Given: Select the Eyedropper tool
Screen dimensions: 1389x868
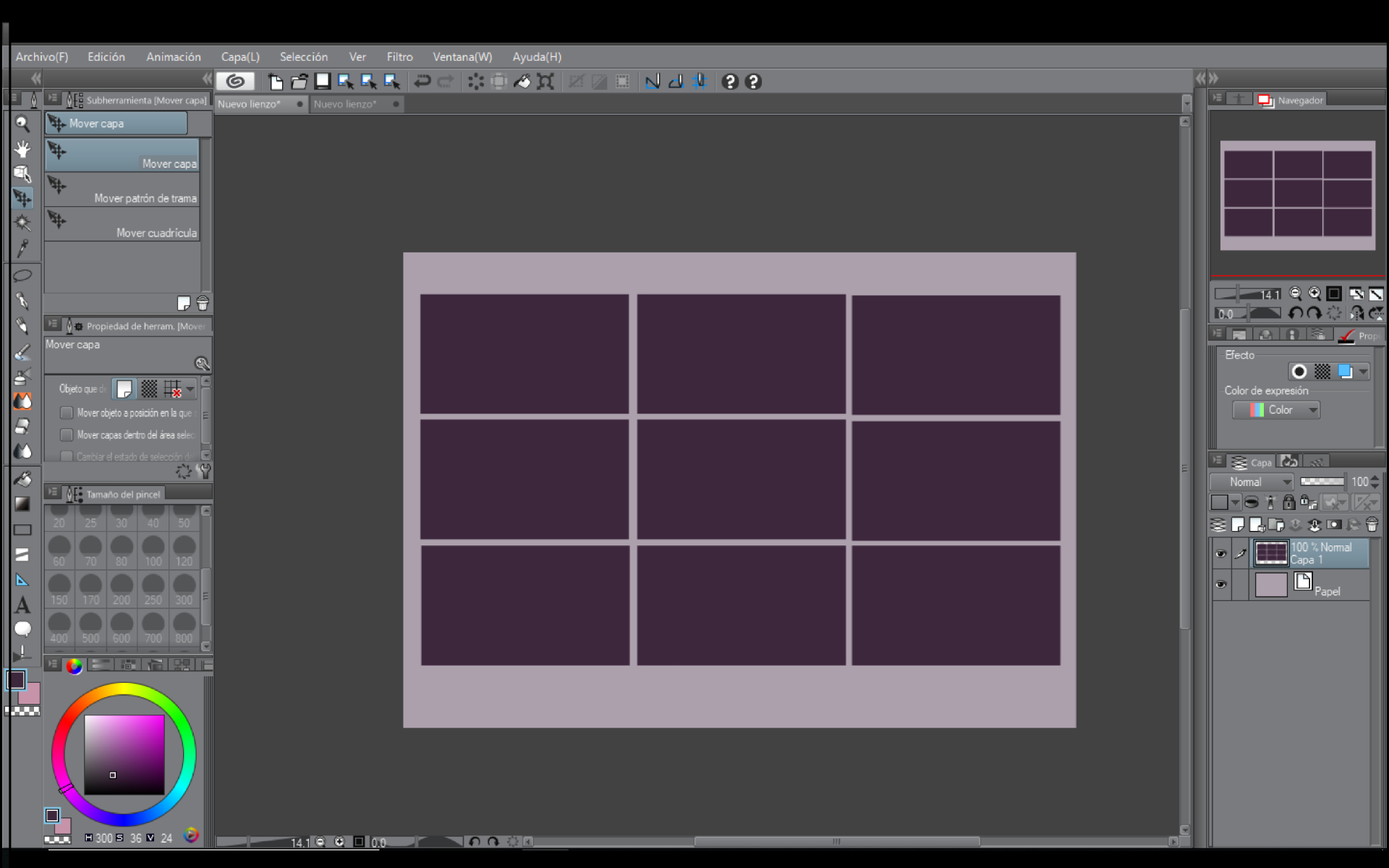Looking at the screenshot, I should coord(22,248).
